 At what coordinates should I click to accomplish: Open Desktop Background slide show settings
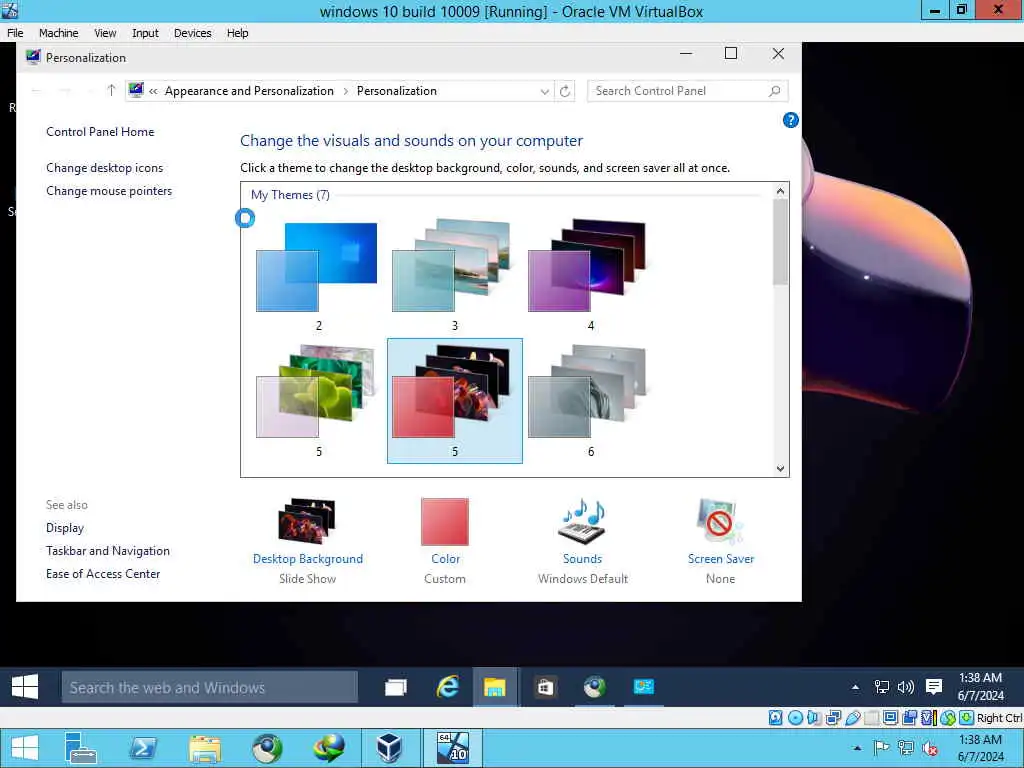(x=307, y=521)
